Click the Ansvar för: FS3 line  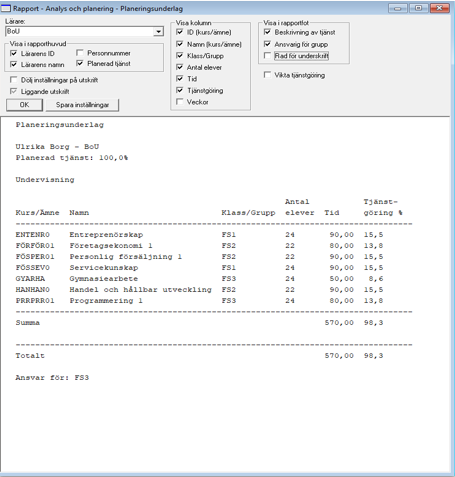coord(52,378)
